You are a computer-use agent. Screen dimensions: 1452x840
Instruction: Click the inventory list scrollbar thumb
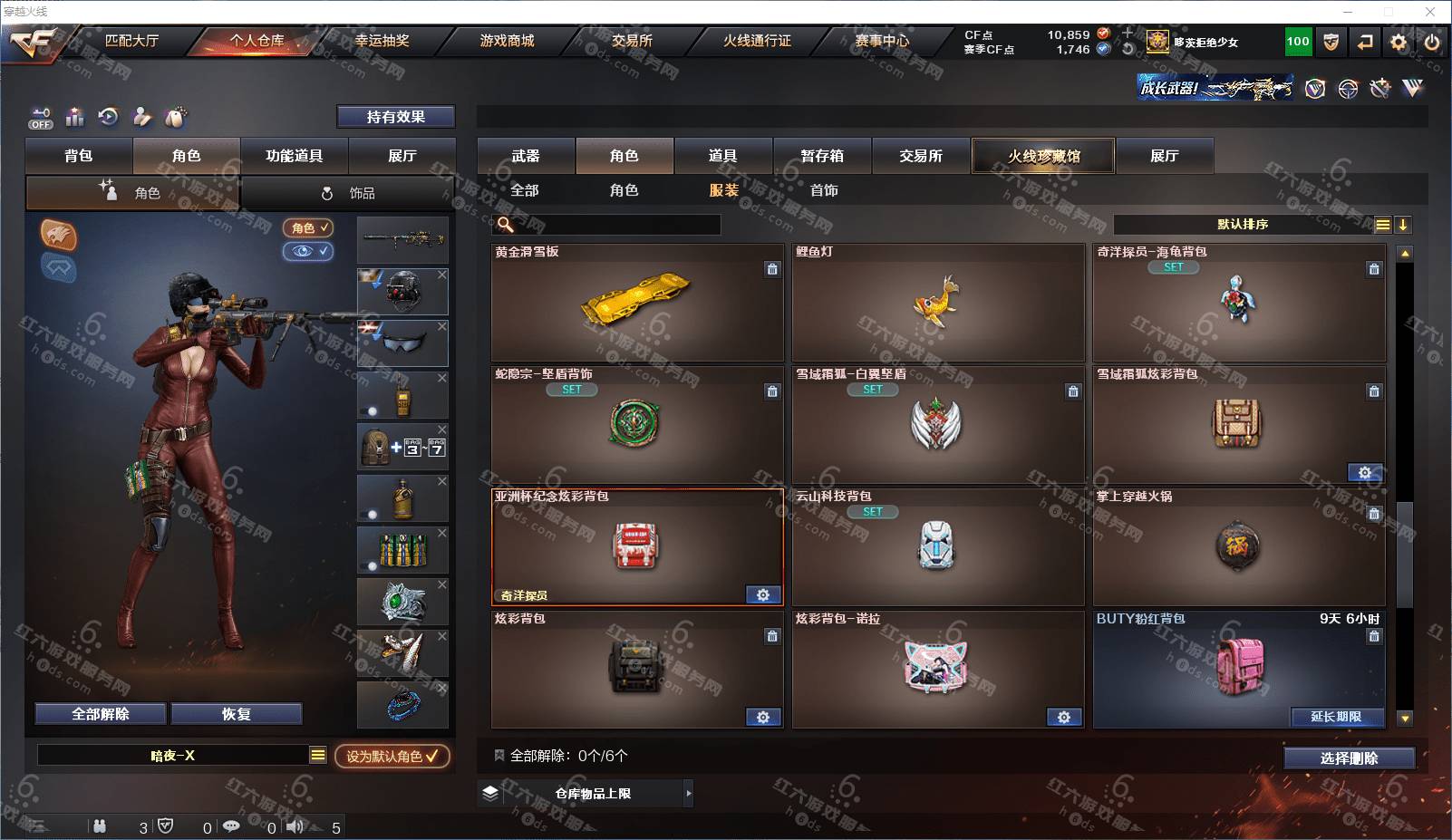[1405, 555]
